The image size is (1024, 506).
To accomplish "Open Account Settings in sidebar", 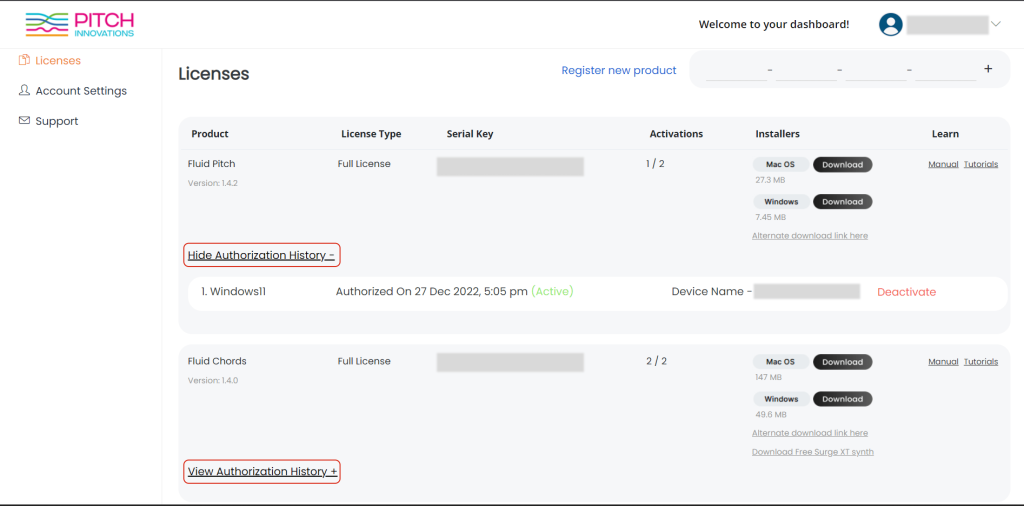I will (81, 91).
